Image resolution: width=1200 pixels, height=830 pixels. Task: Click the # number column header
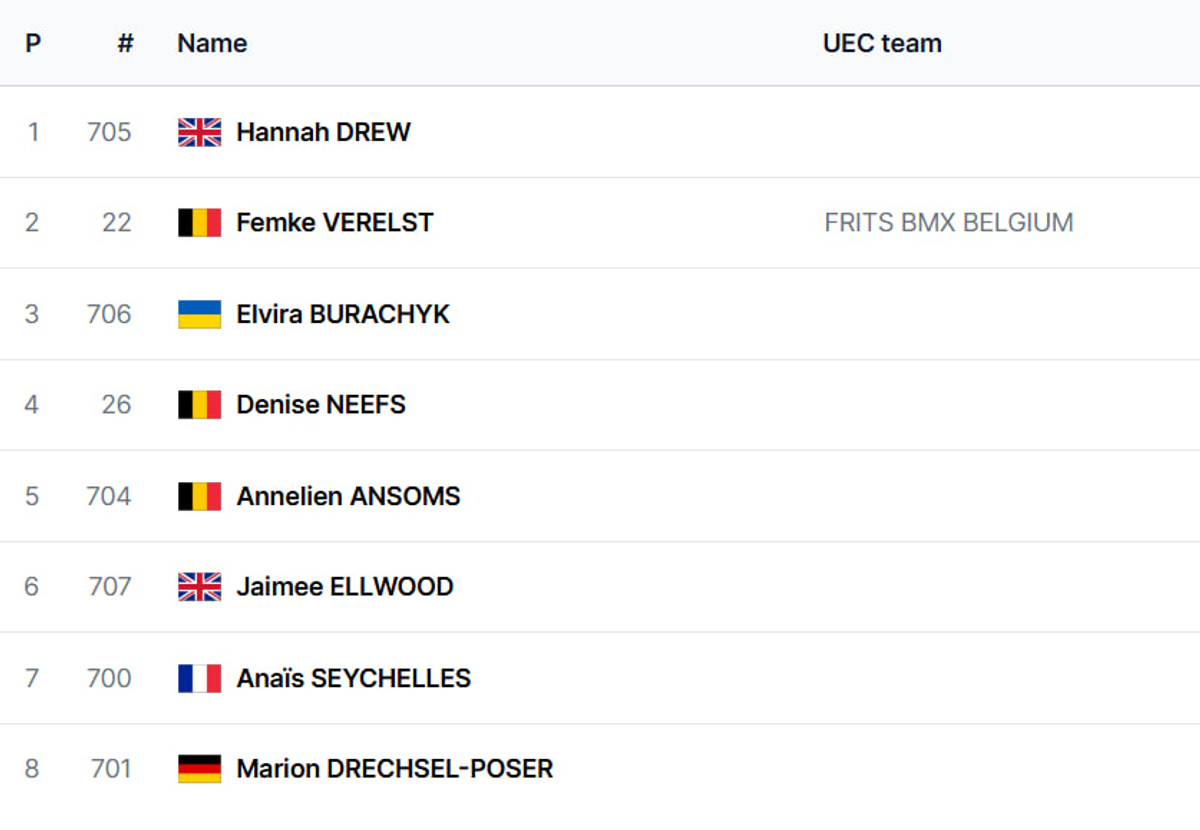pos(125,43)
